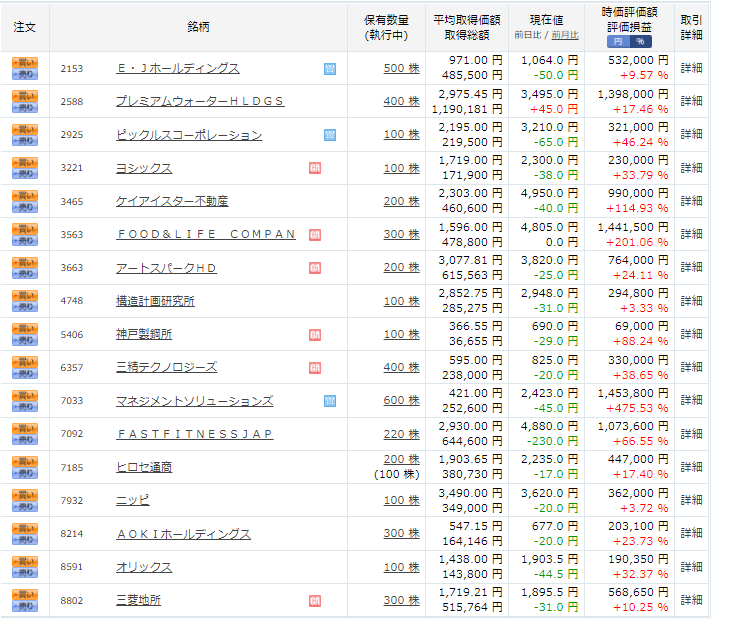This screenshot has width=731, height=619.
Task: Open the ヒロセ通商 stock link
Action: [144, 467]
